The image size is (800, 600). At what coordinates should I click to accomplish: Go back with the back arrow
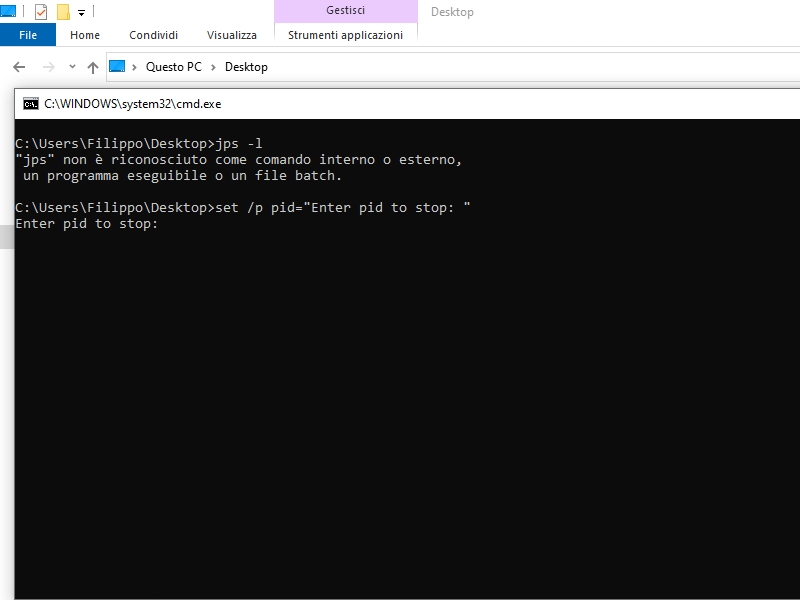coord(19,67)
